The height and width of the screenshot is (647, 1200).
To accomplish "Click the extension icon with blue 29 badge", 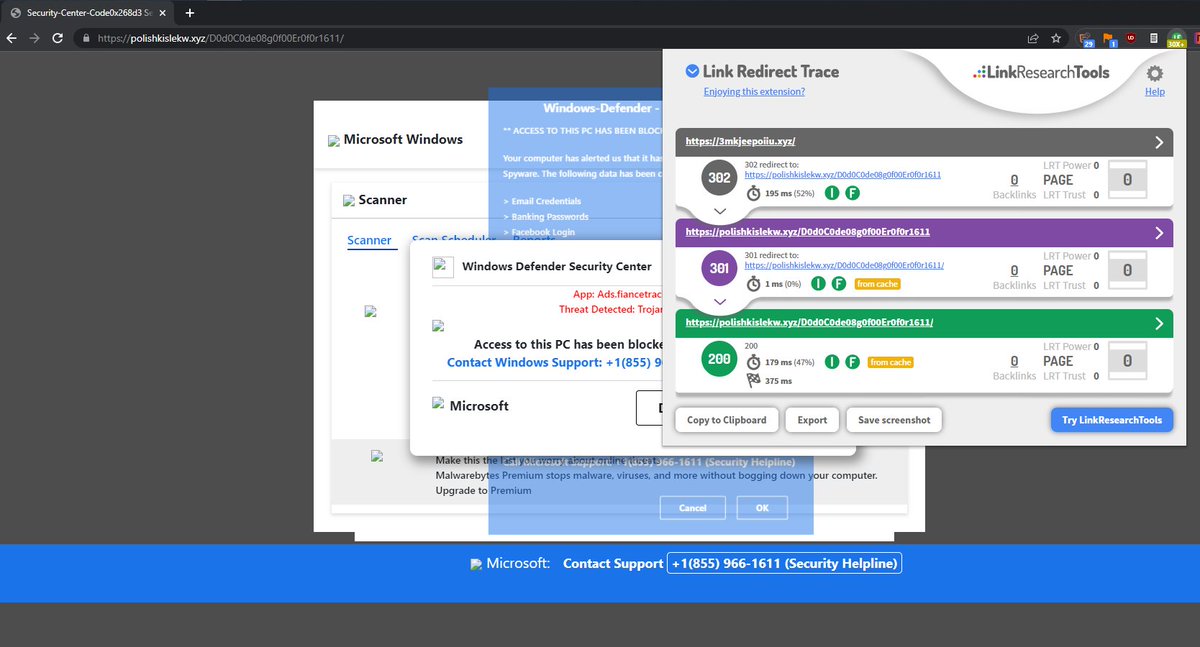I will click(x=1087, y=39).
